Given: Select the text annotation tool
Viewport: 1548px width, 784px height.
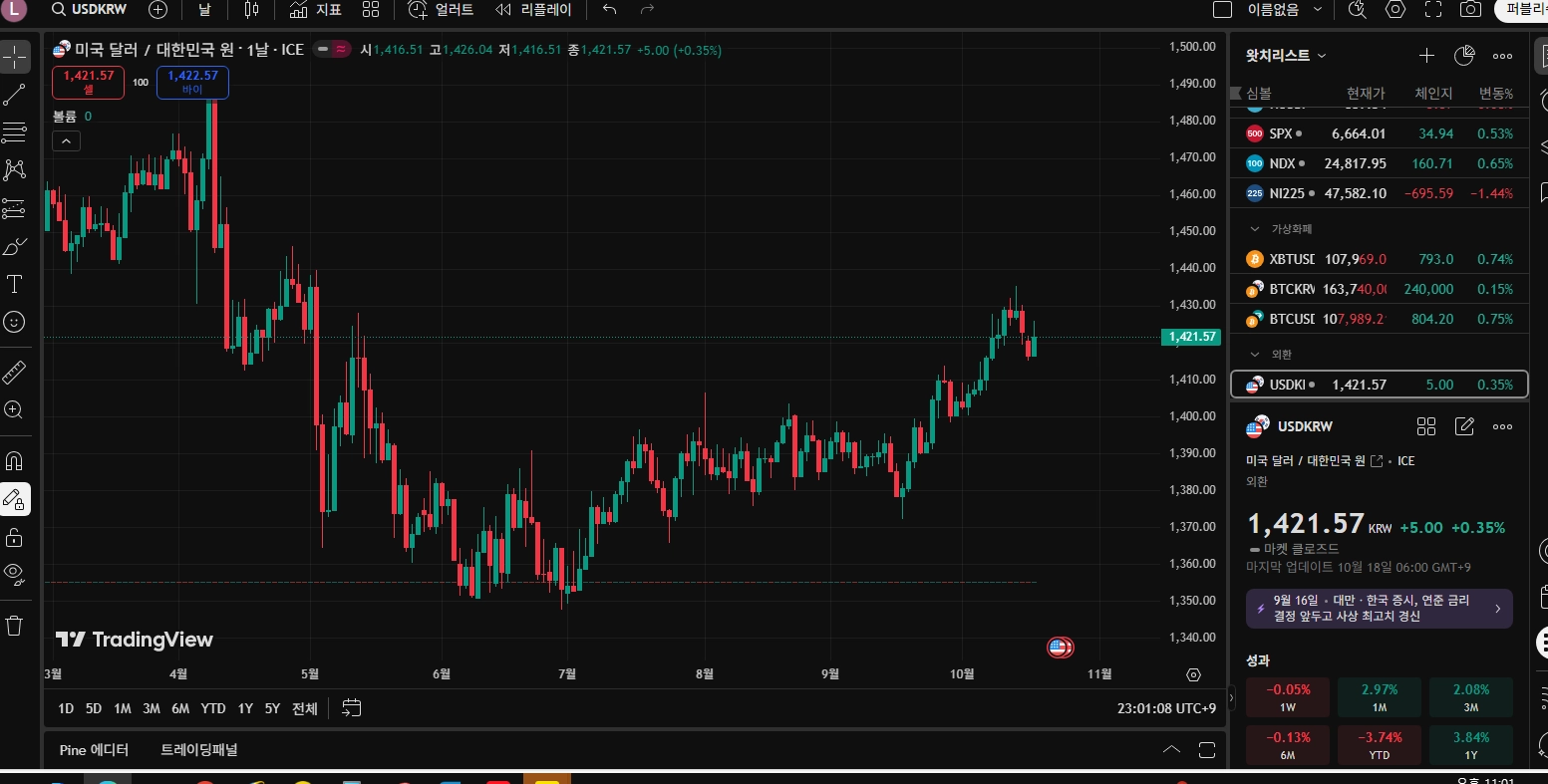Looking at the screenshot, I should click(x=15, y=285).
